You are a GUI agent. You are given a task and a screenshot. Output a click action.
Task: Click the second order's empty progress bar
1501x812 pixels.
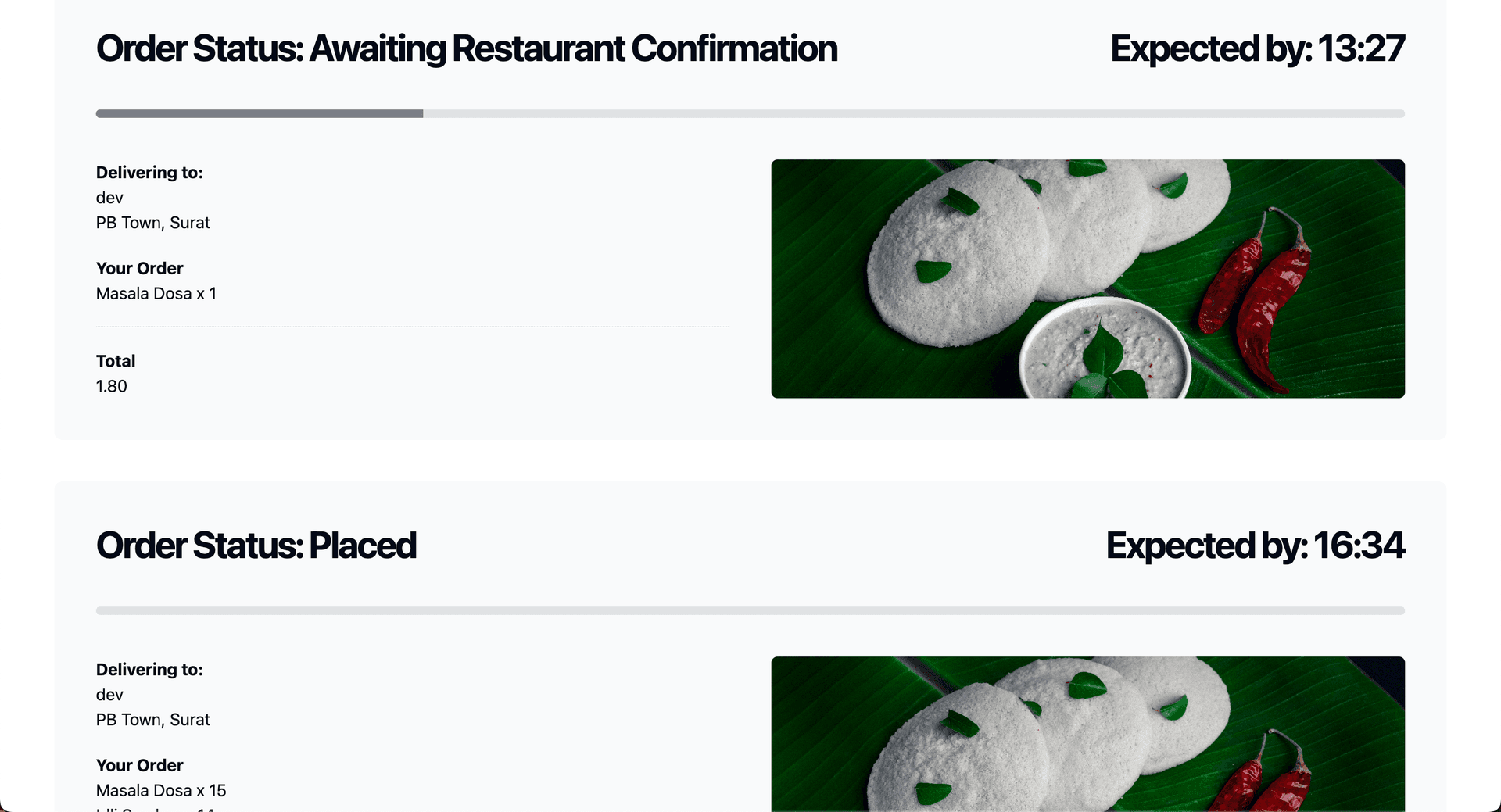pyautogui.click(x=750, y=611)
